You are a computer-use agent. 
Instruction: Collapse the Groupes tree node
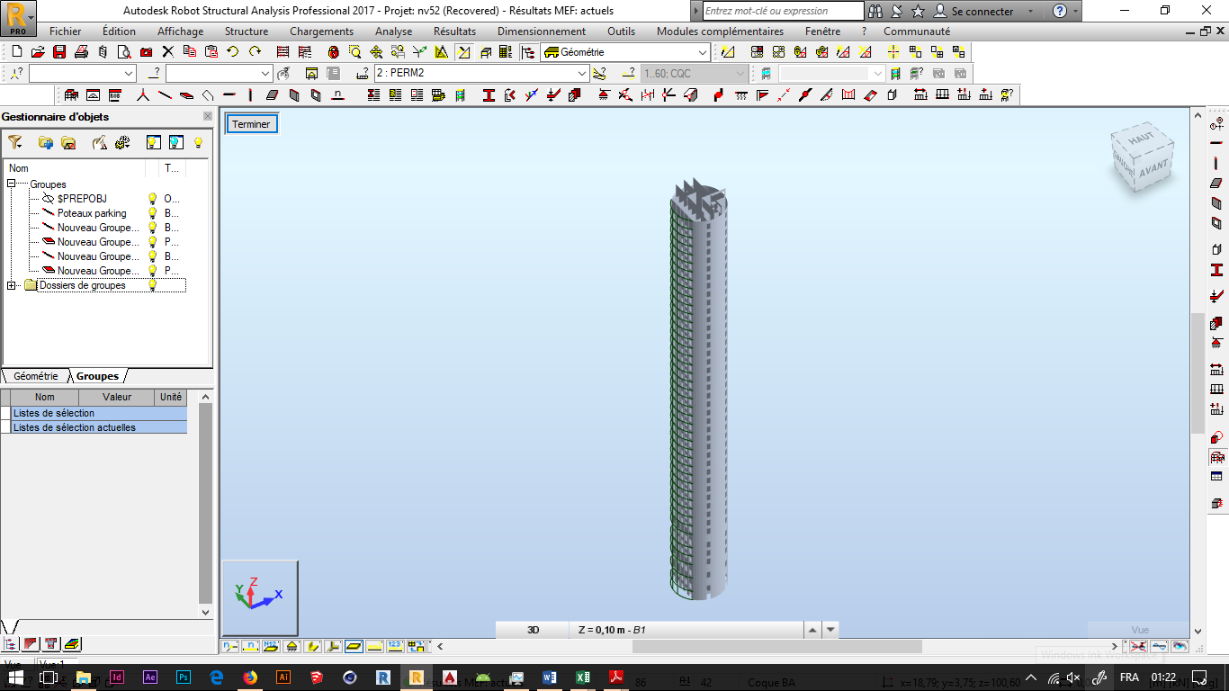point(12,184)
